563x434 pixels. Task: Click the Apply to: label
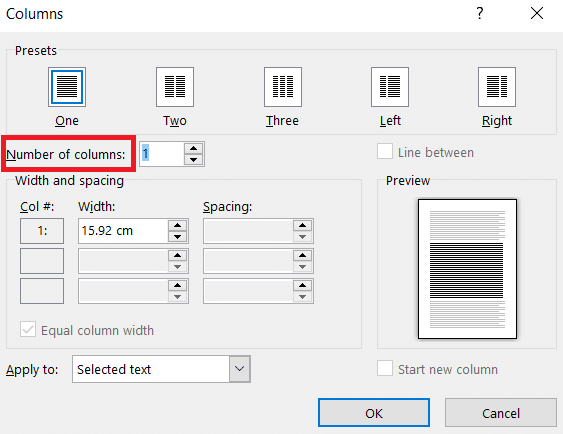32,369
